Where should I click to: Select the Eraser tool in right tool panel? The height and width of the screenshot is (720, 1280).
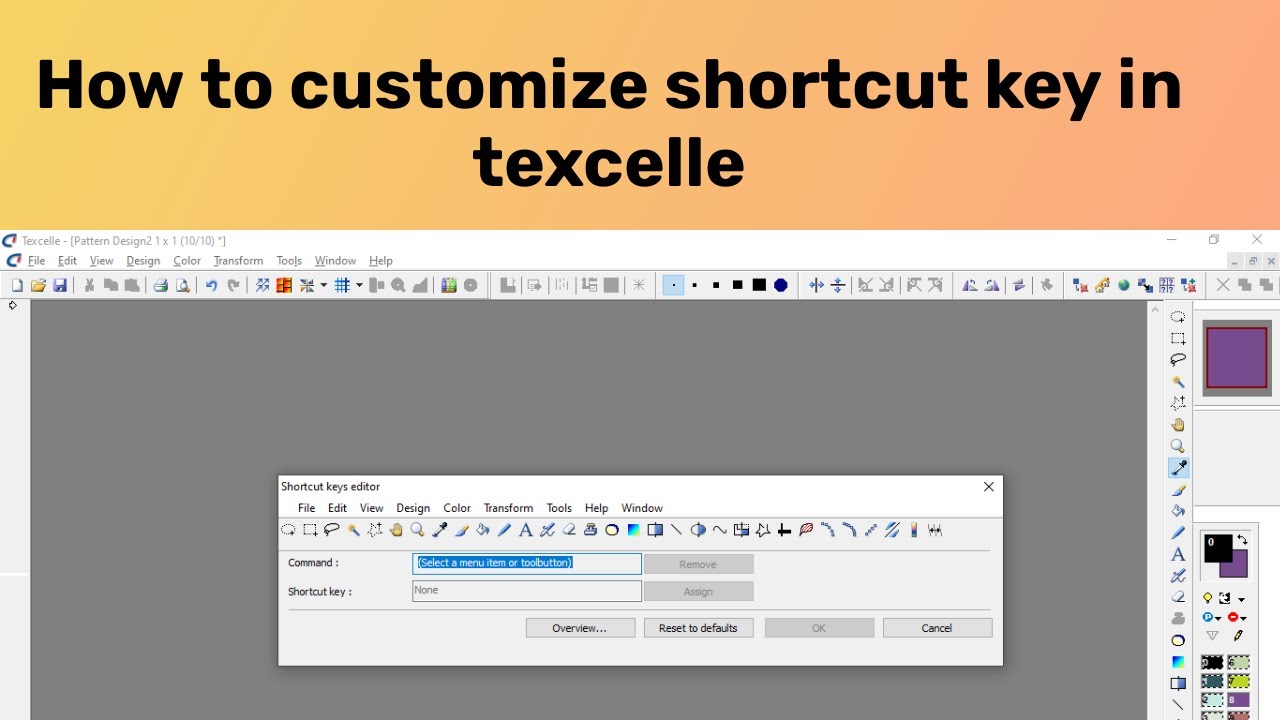(x=1178, y=597)
